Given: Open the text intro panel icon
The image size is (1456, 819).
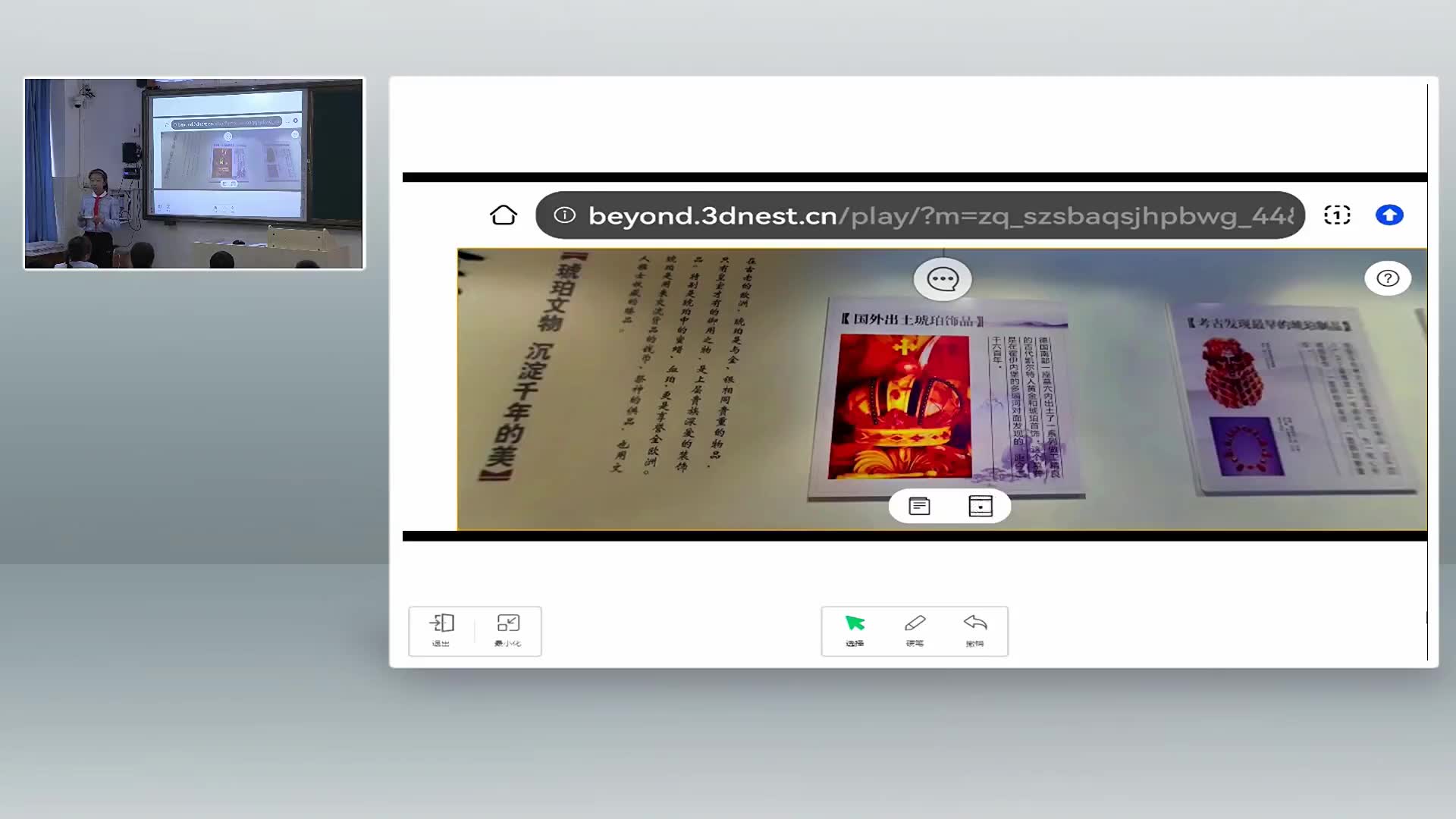Looking at the screenshot, I should pyautogui.click(x=919, y=506).
